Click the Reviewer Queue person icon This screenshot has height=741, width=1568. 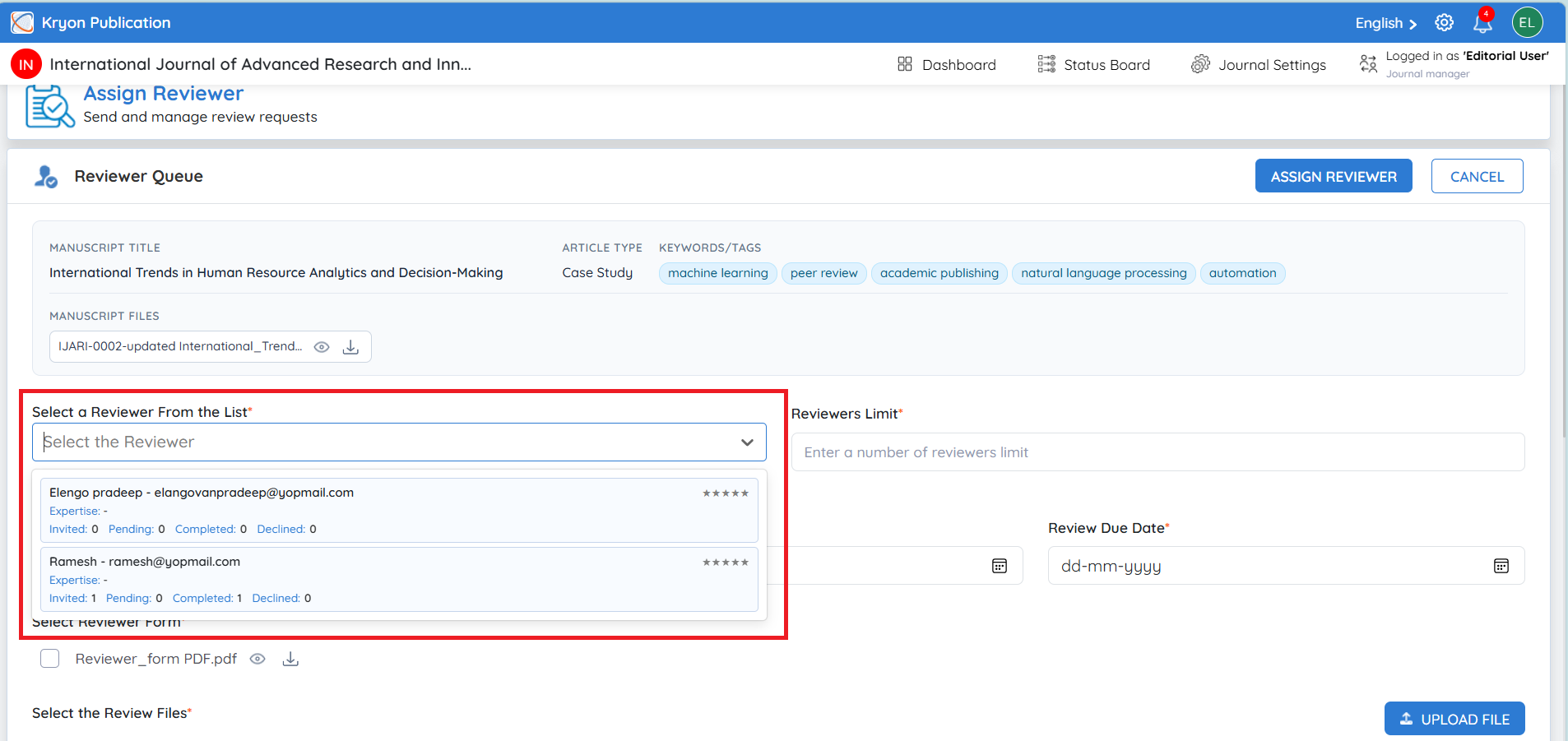pos(46,176)
